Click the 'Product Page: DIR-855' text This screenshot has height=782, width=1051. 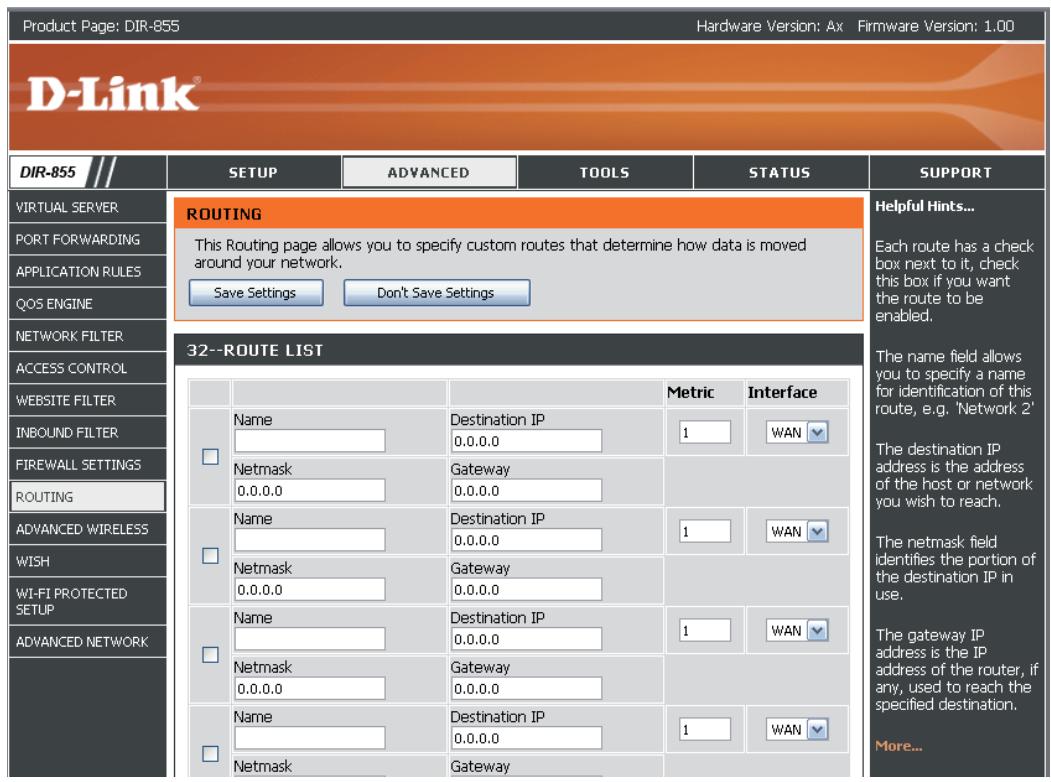tap(101, 26)
